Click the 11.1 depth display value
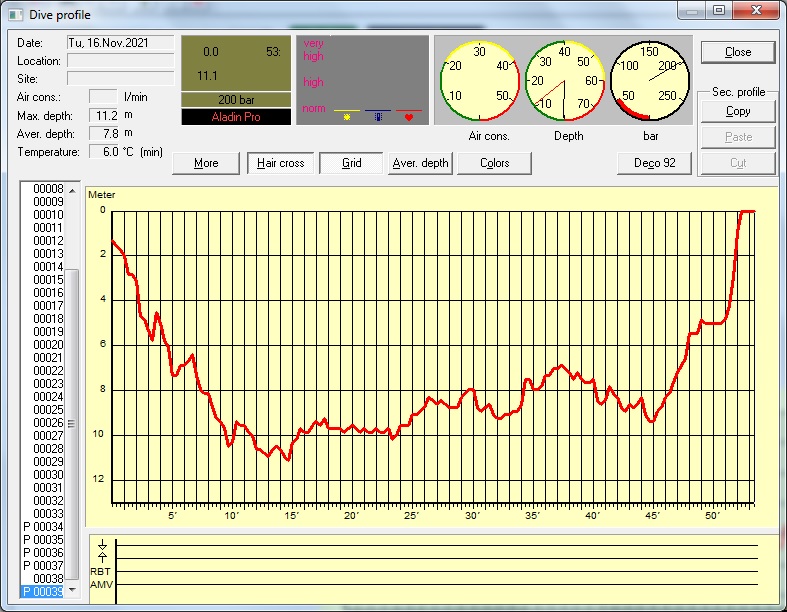 click(x=207, y=76)
